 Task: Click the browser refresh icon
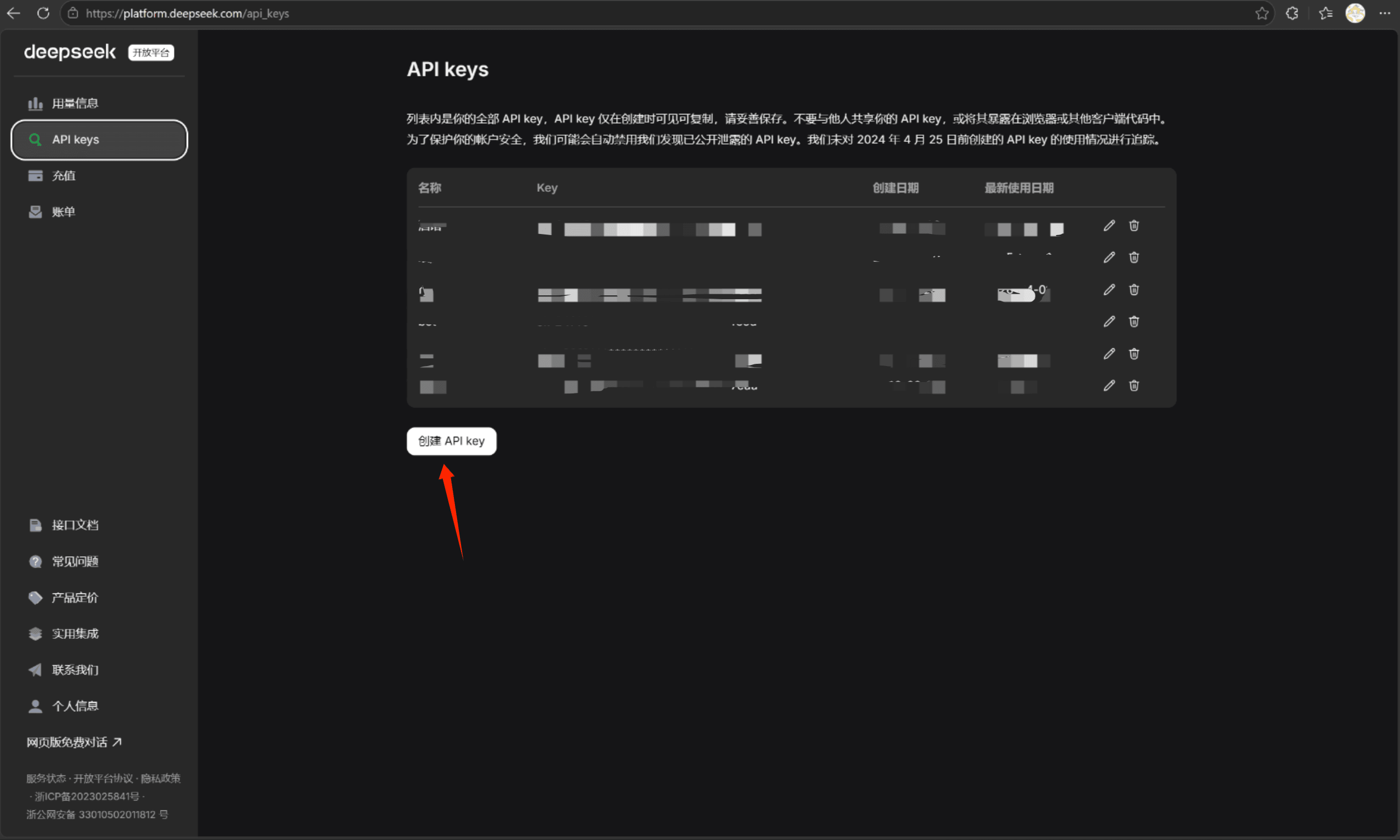[43, 13]
